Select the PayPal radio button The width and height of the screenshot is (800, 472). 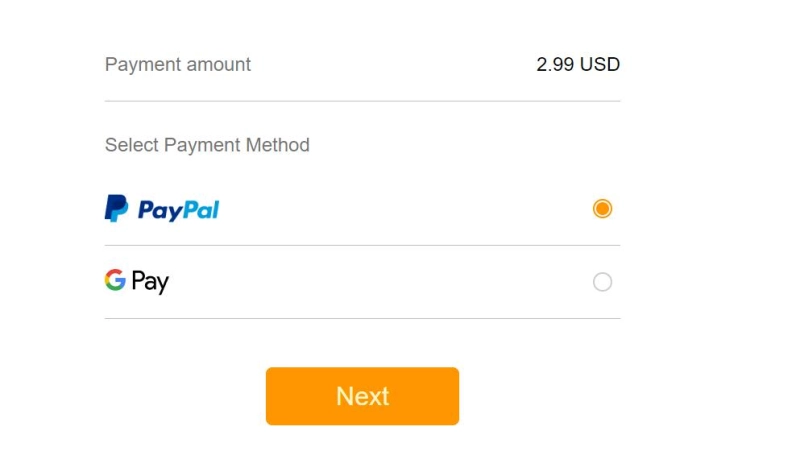tap(602, 209)
